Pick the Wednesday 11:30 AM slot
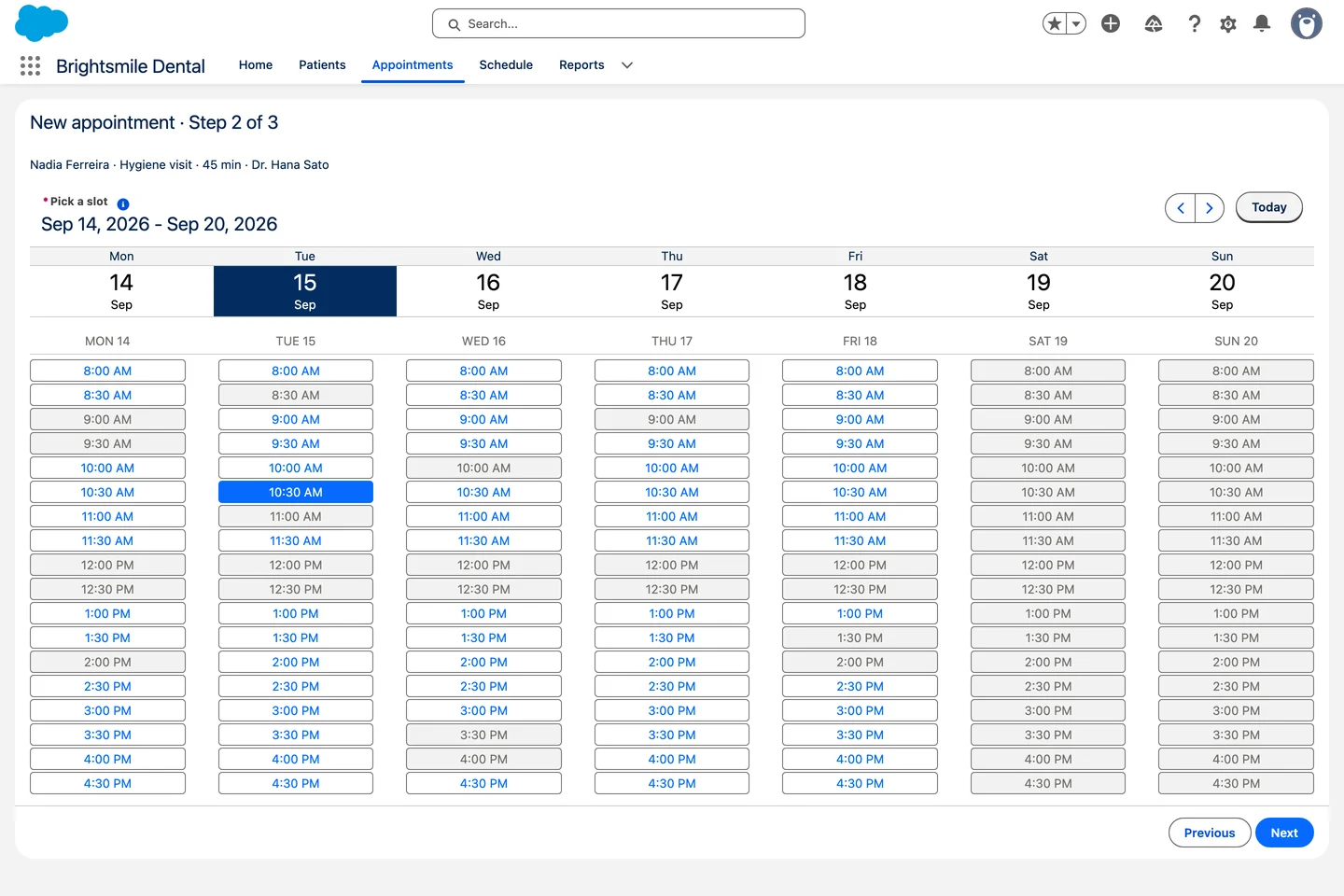The image size is (1344, 896). coord(483,540)
